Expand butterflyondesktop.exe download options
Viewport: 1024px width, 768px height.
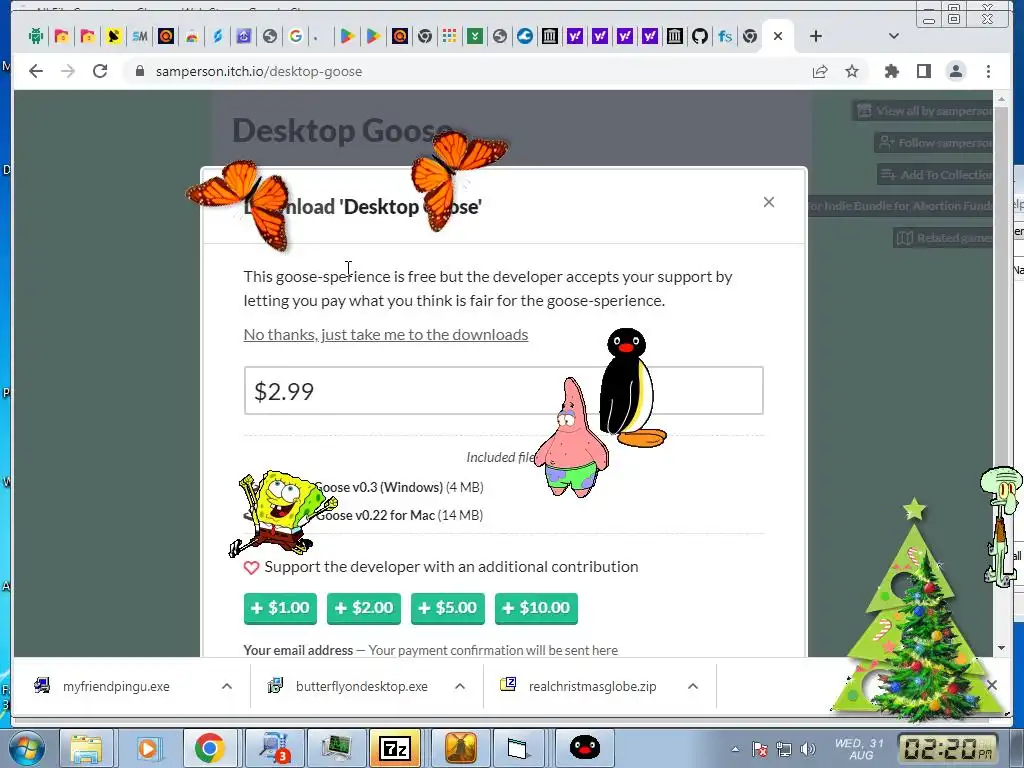[460, 686]
